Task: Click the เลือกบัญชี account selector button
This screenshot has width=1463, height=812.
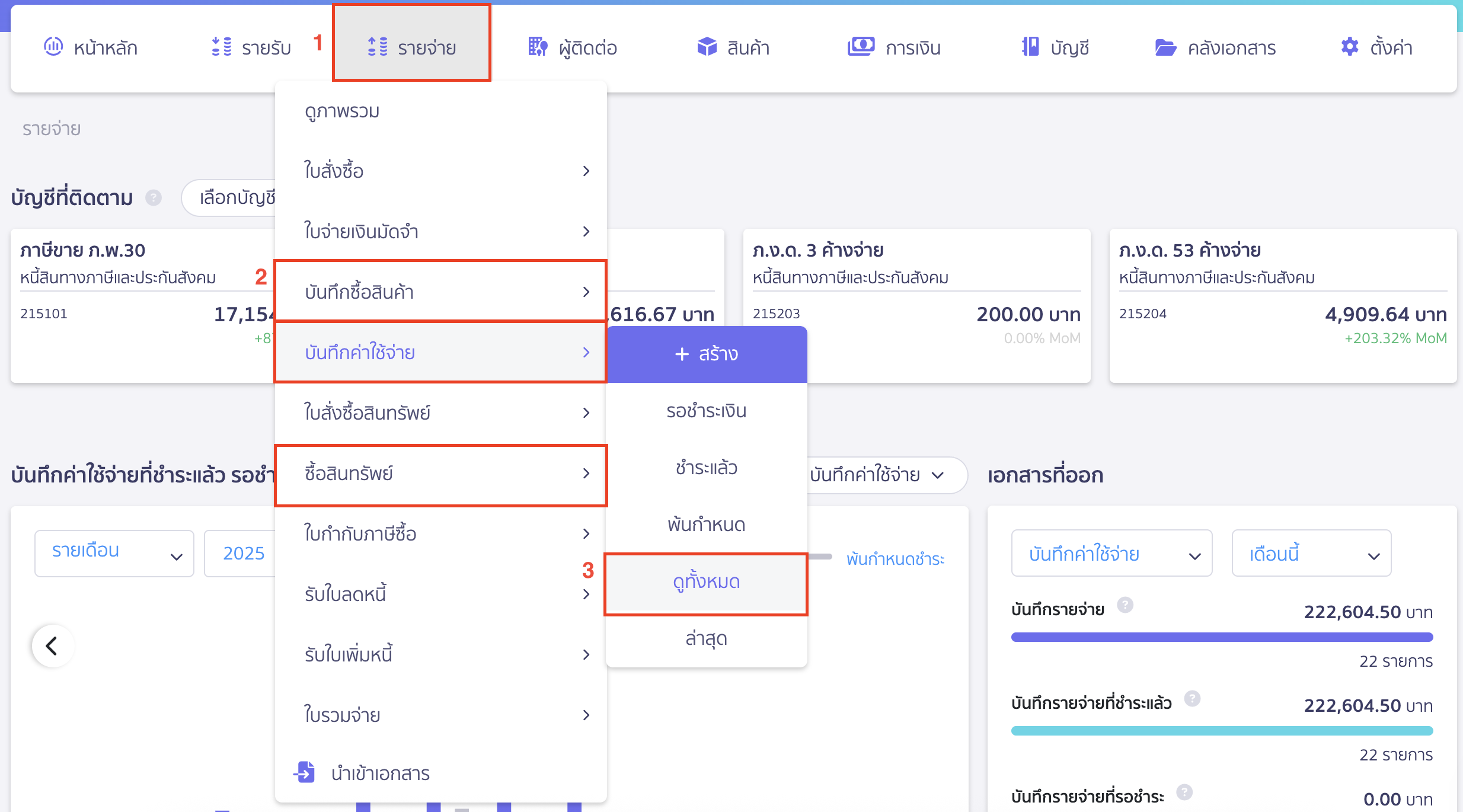Action: tap(229, 197)
